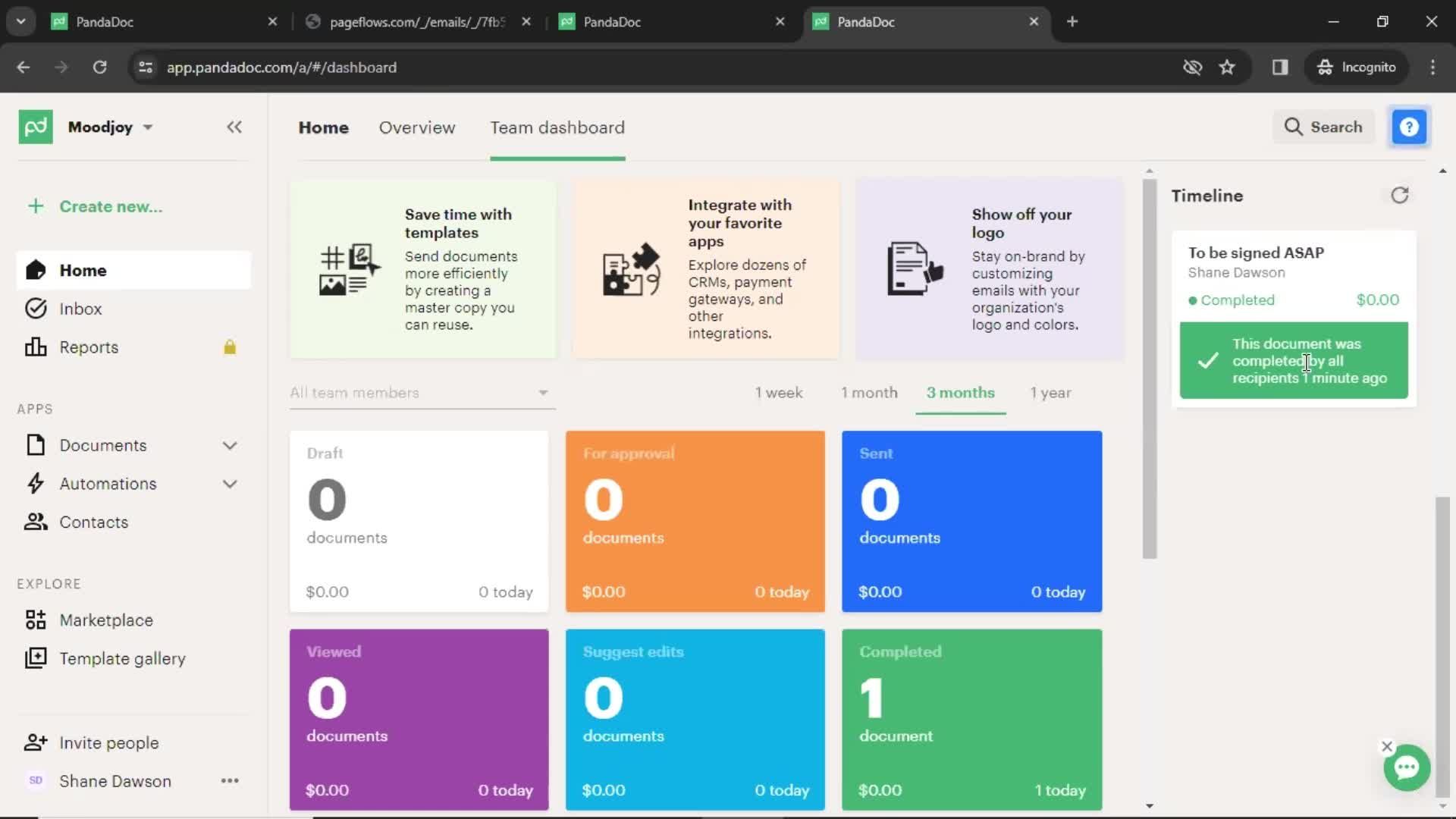Select the Team dashboard tab
This screenshot has height=819, width=1456.
(557, 127)
